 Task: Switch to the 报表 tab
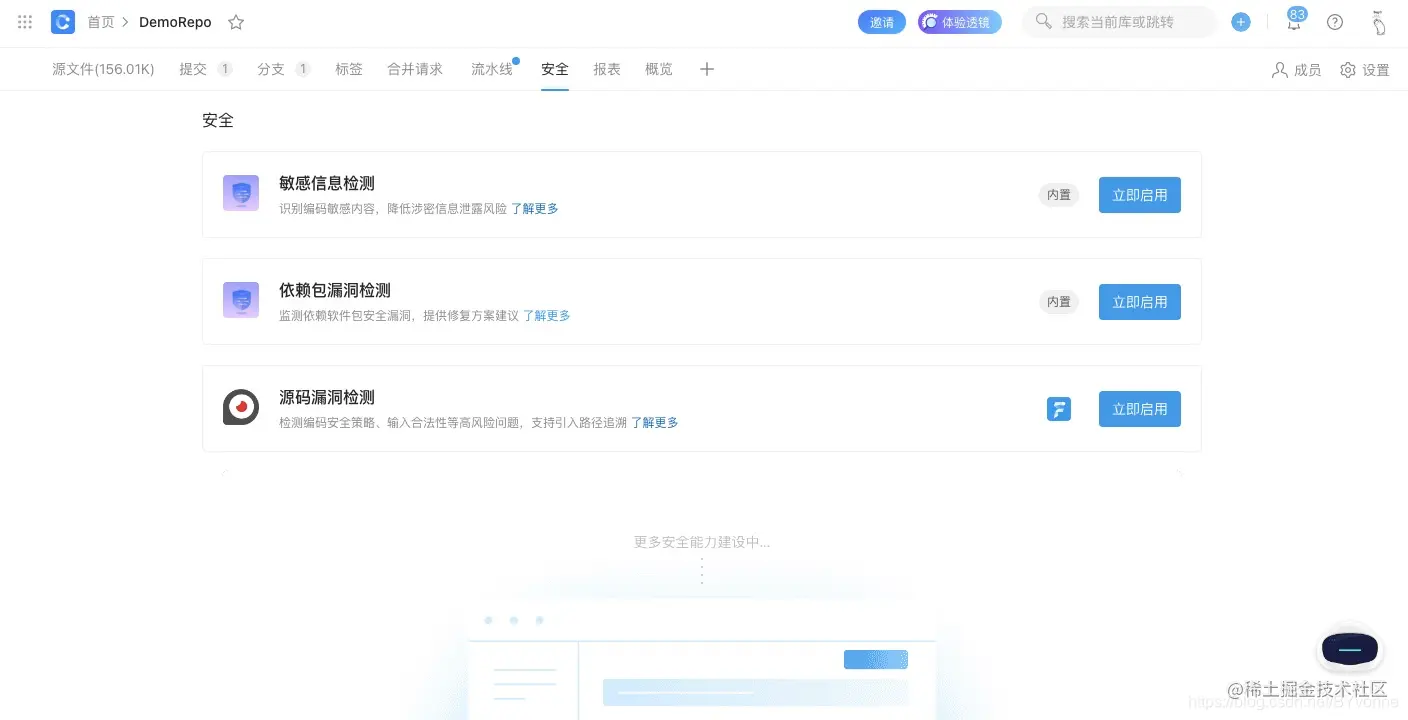tap(607, 69)
